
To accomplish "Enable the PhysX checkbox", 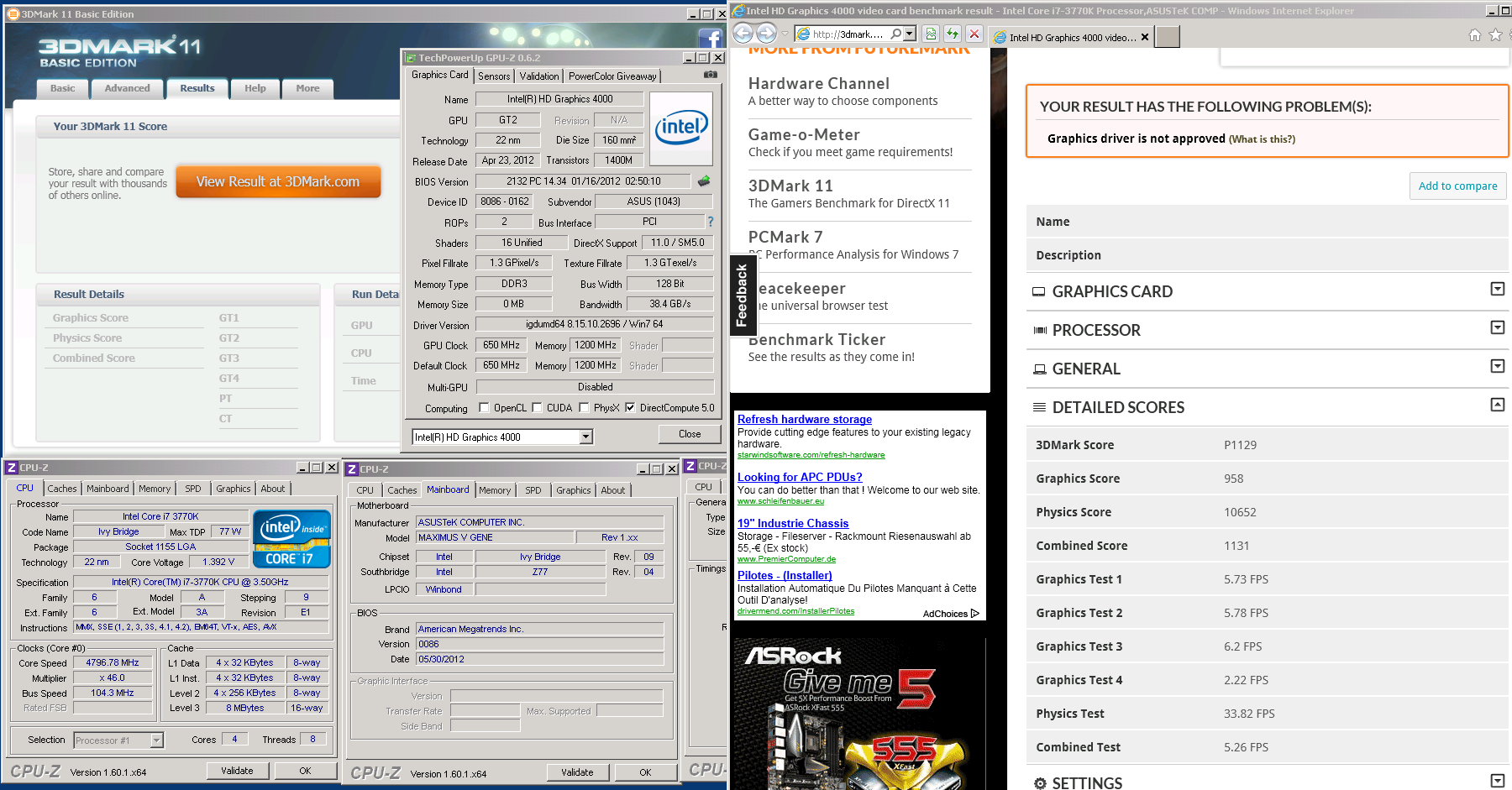I will click(584, 408).
